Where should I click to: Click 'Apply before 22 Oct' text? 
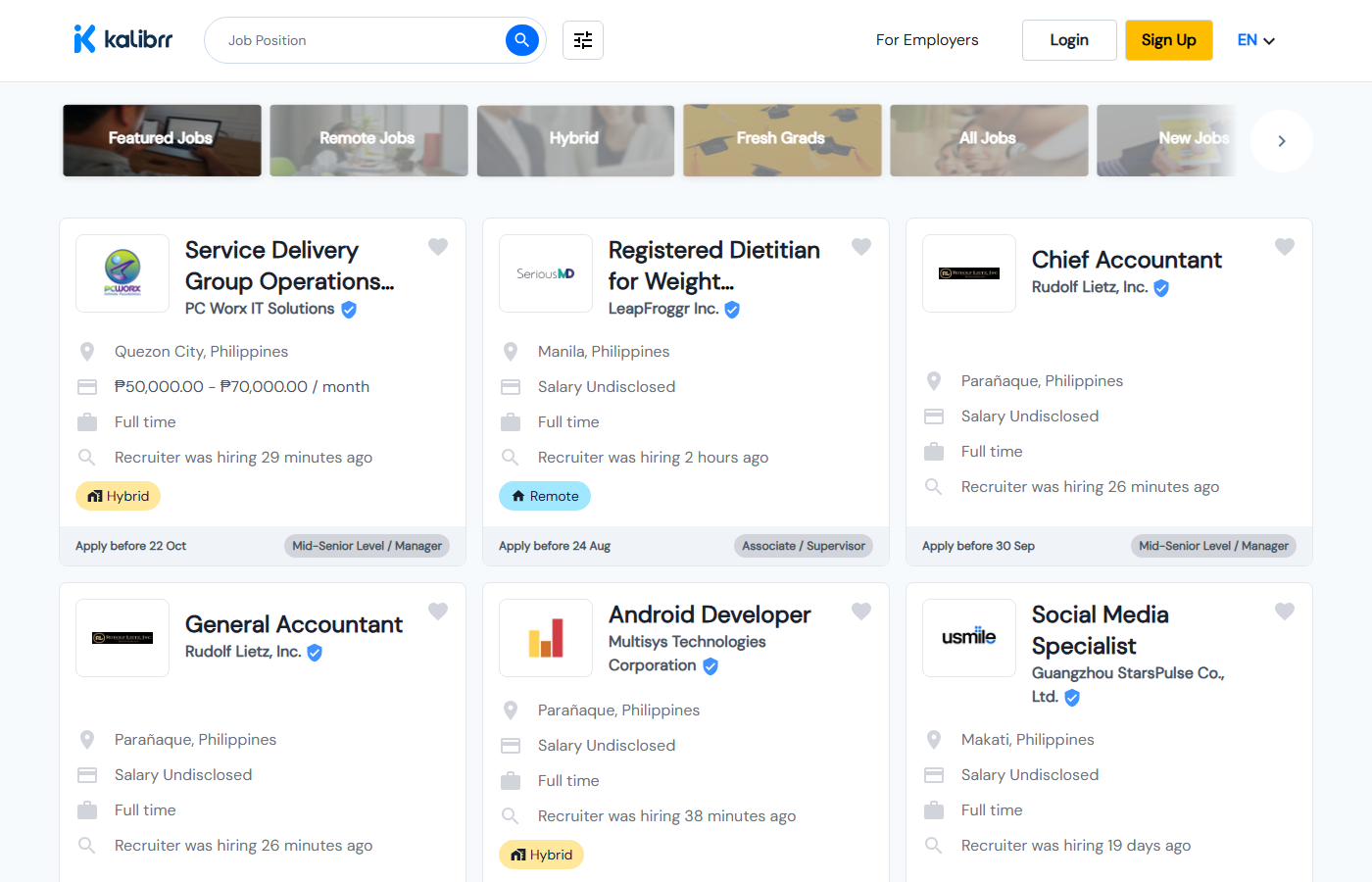(130, 546)
